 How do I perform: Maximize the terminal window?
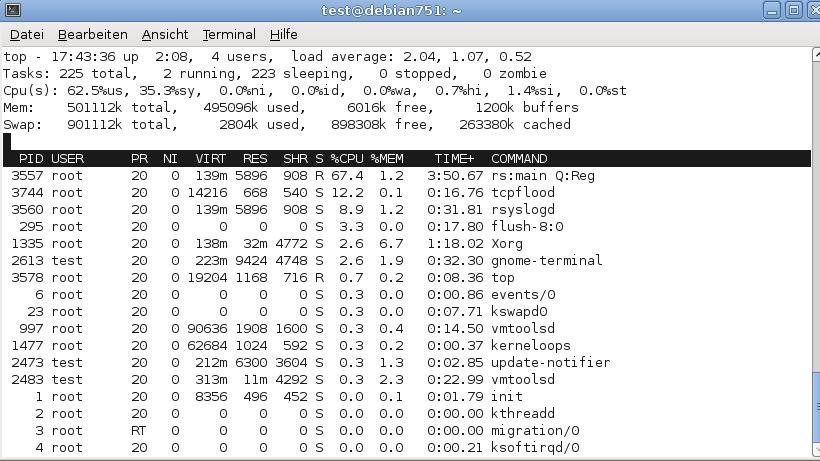(x=793, y=10)
